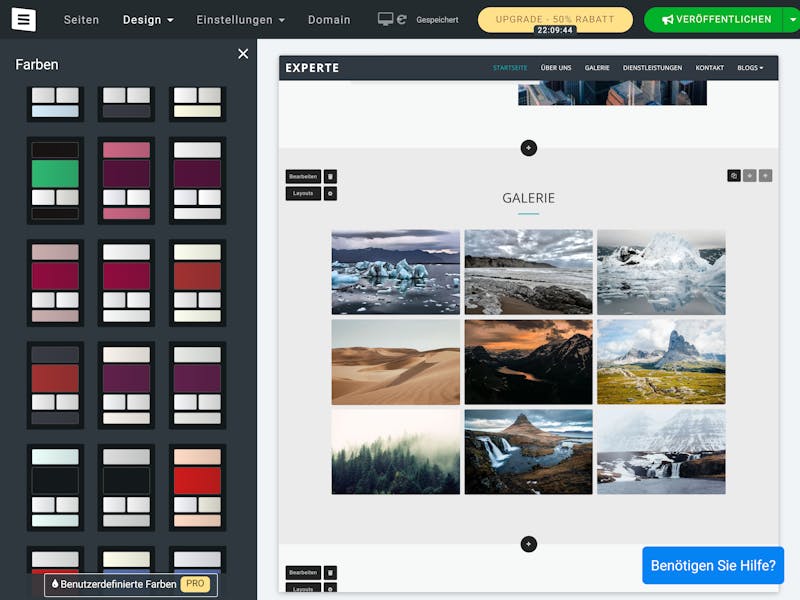Open the green meadow mountain peak photo
The height and width of the screenshot is (600, 800).
[661, 362]
